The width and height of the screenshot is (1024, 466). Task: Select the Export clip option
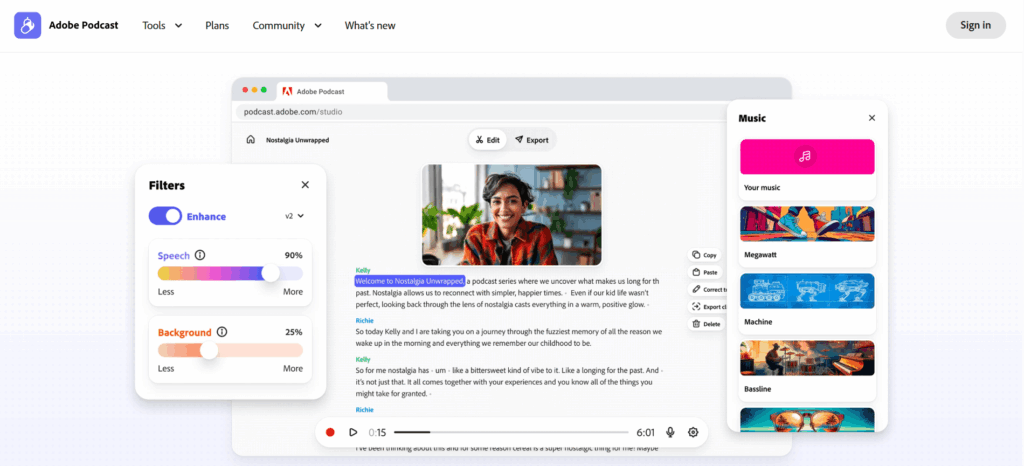click(707, 306)
